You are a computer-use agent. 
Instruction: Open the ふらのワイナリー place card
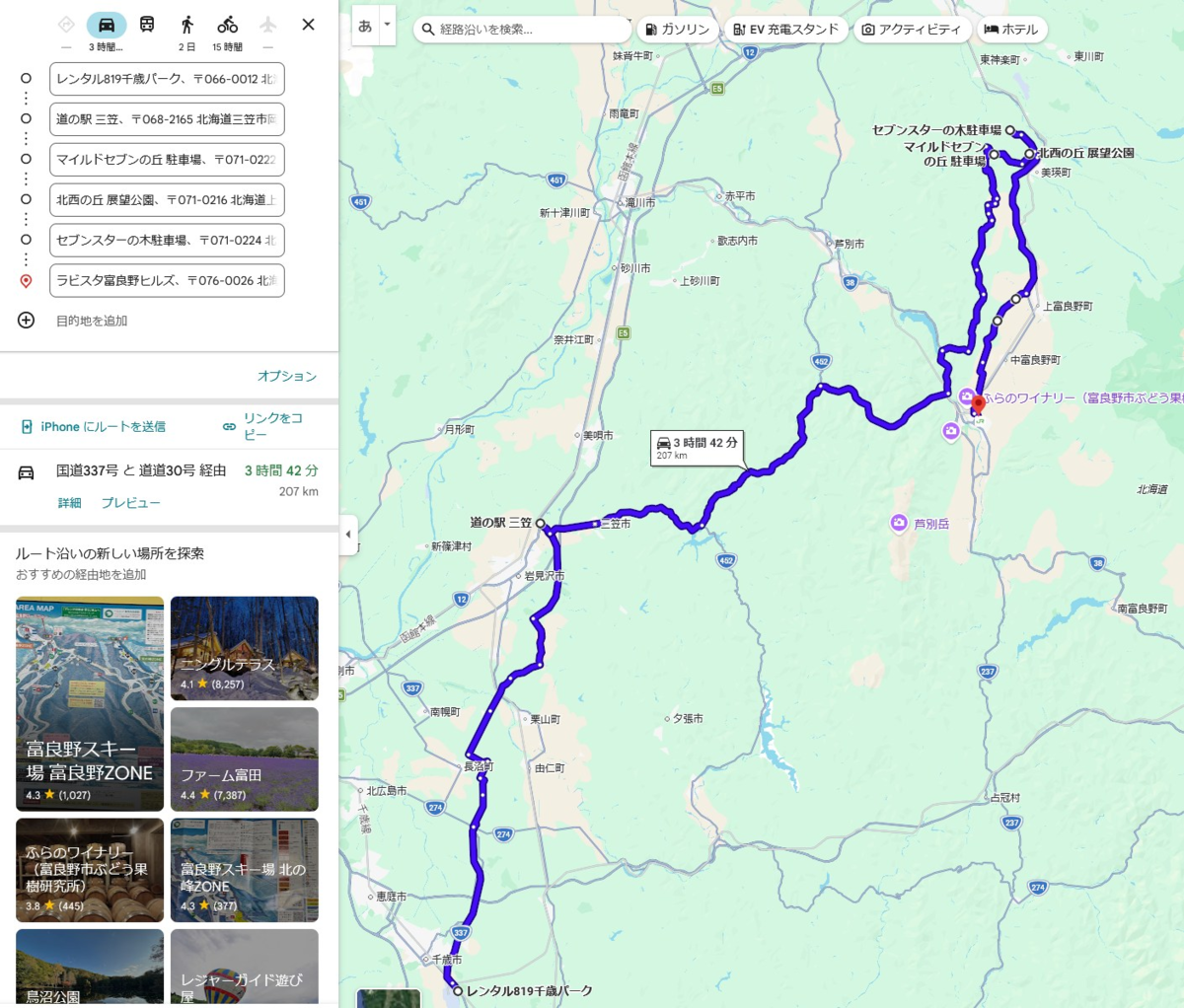click(90, 870)
